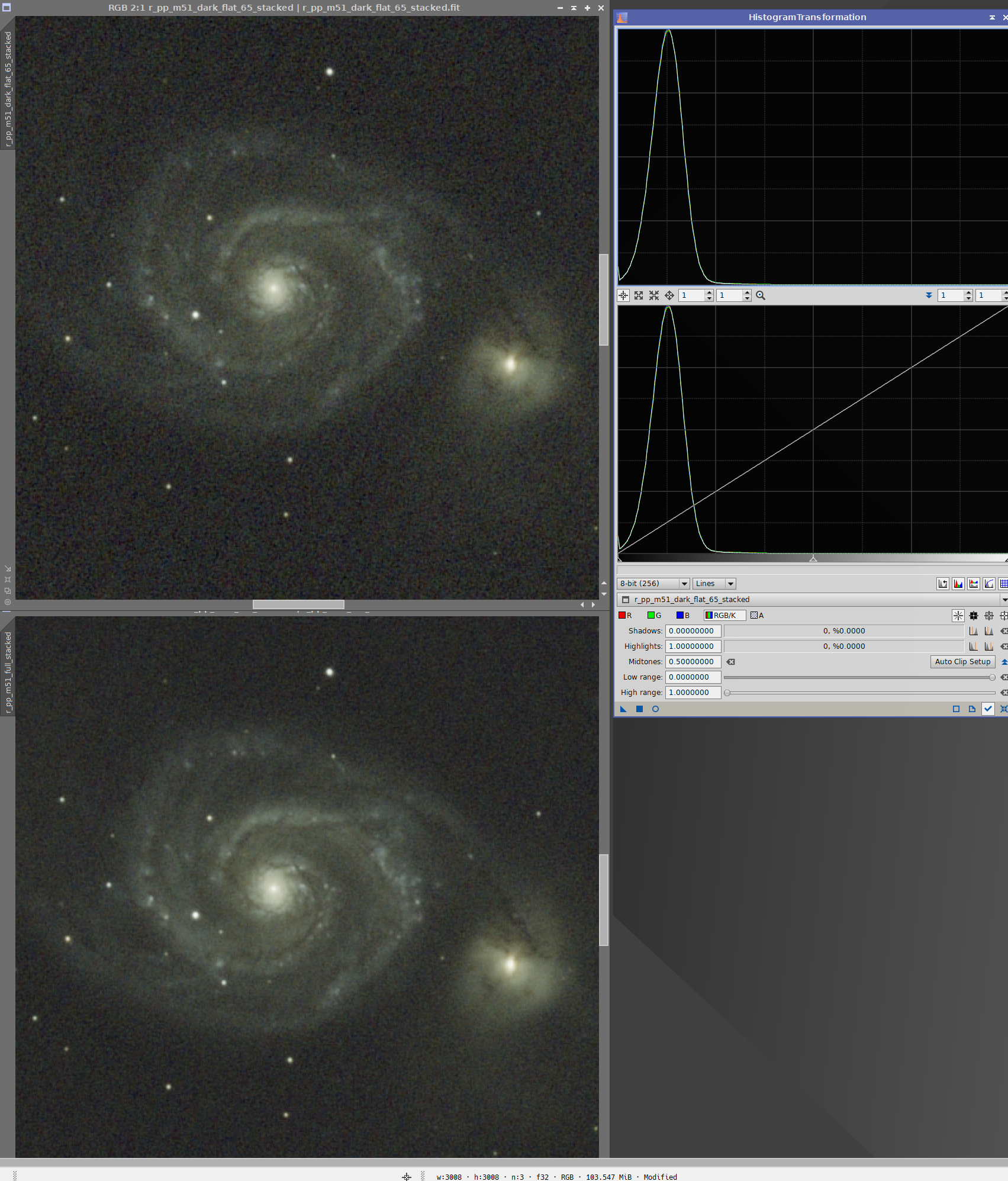The width and height of the screenshot is (1008, 1181).
Task: Toggle the track view checkmark button
Action: click(x=988, y=709)
